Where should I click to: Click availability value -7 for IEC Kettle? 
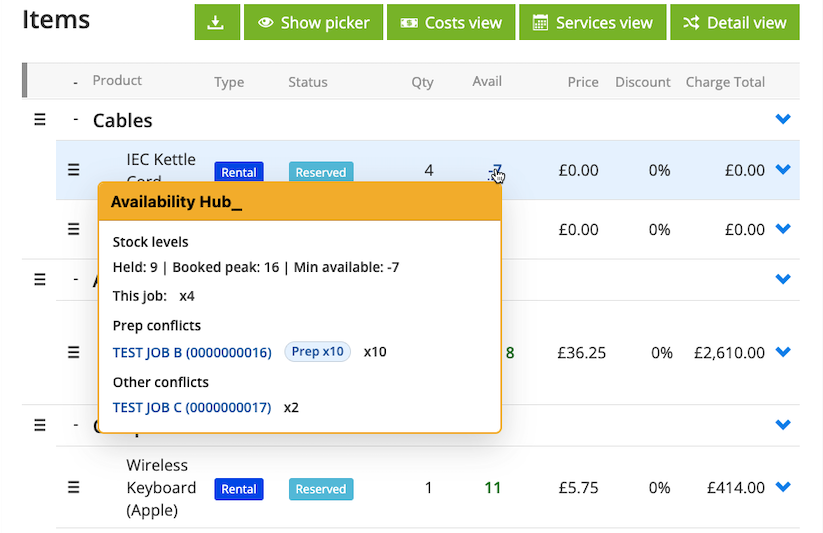[x=495, y=170]
